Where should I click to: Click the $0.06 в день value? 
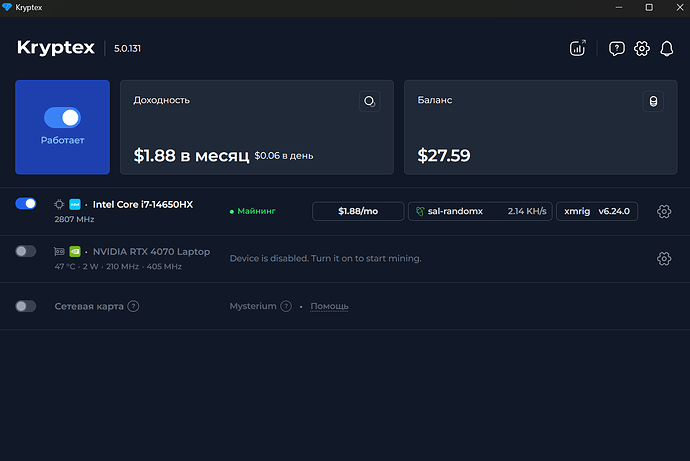coord(284,156)
